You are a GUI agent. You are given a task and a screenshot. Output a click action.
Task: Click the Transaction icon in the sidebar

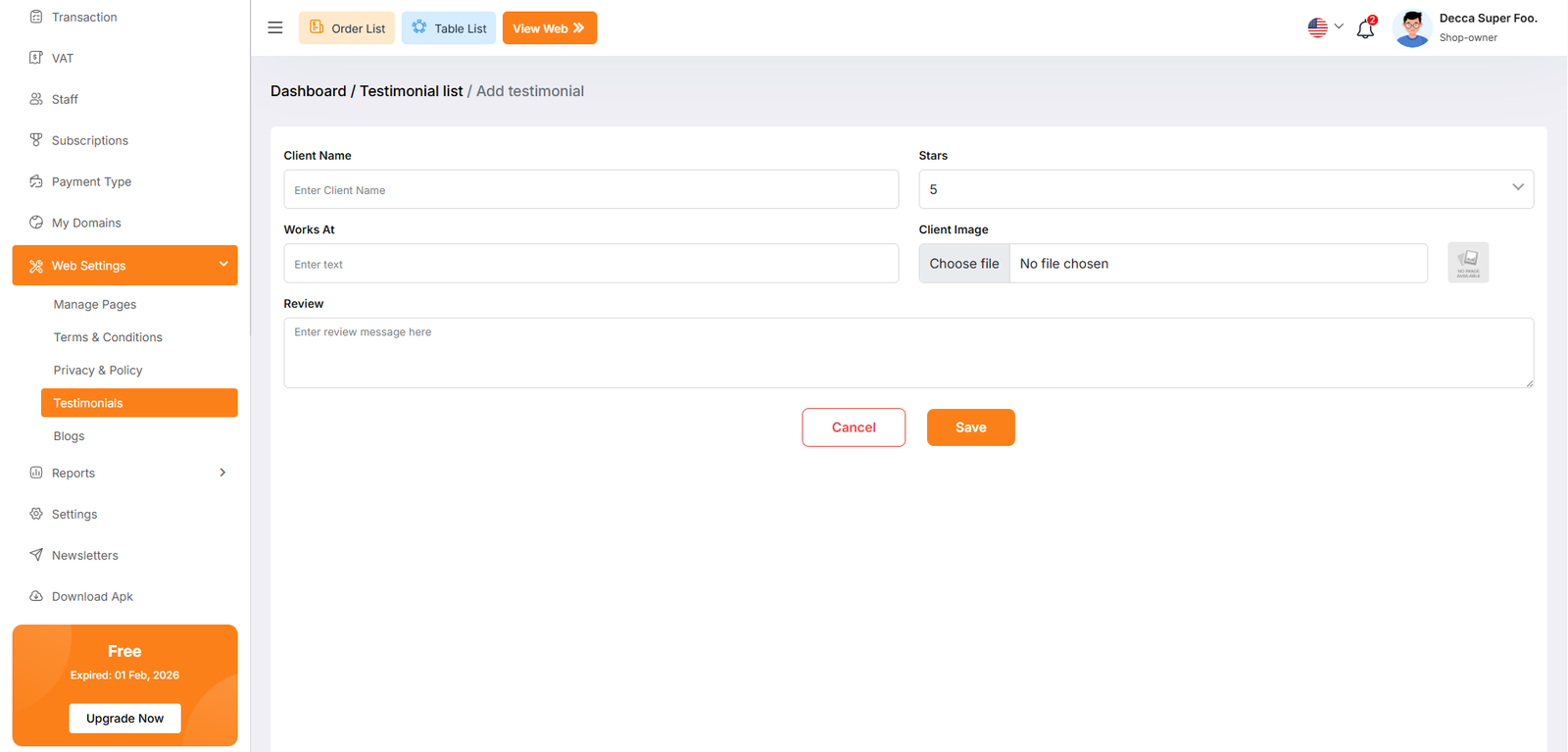point(36,17)
